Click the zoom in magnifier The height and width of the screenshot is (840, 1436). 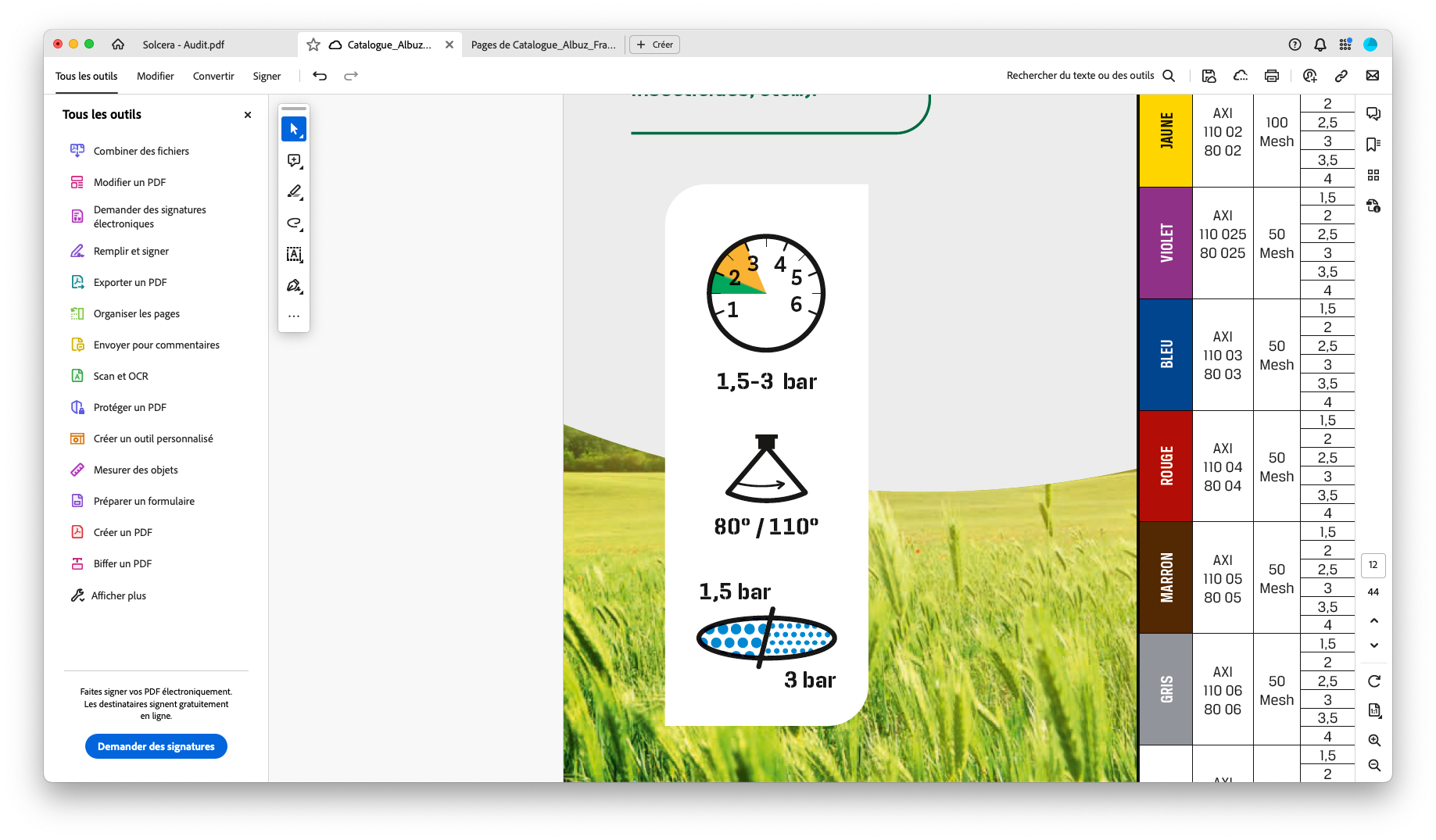[x=1373, y=740]
